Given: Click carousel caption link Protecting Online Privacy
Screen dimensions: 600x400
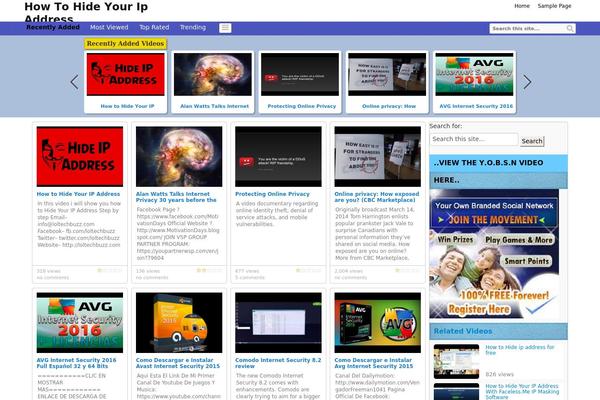Looking at the screenshot, I should point(302,106).
